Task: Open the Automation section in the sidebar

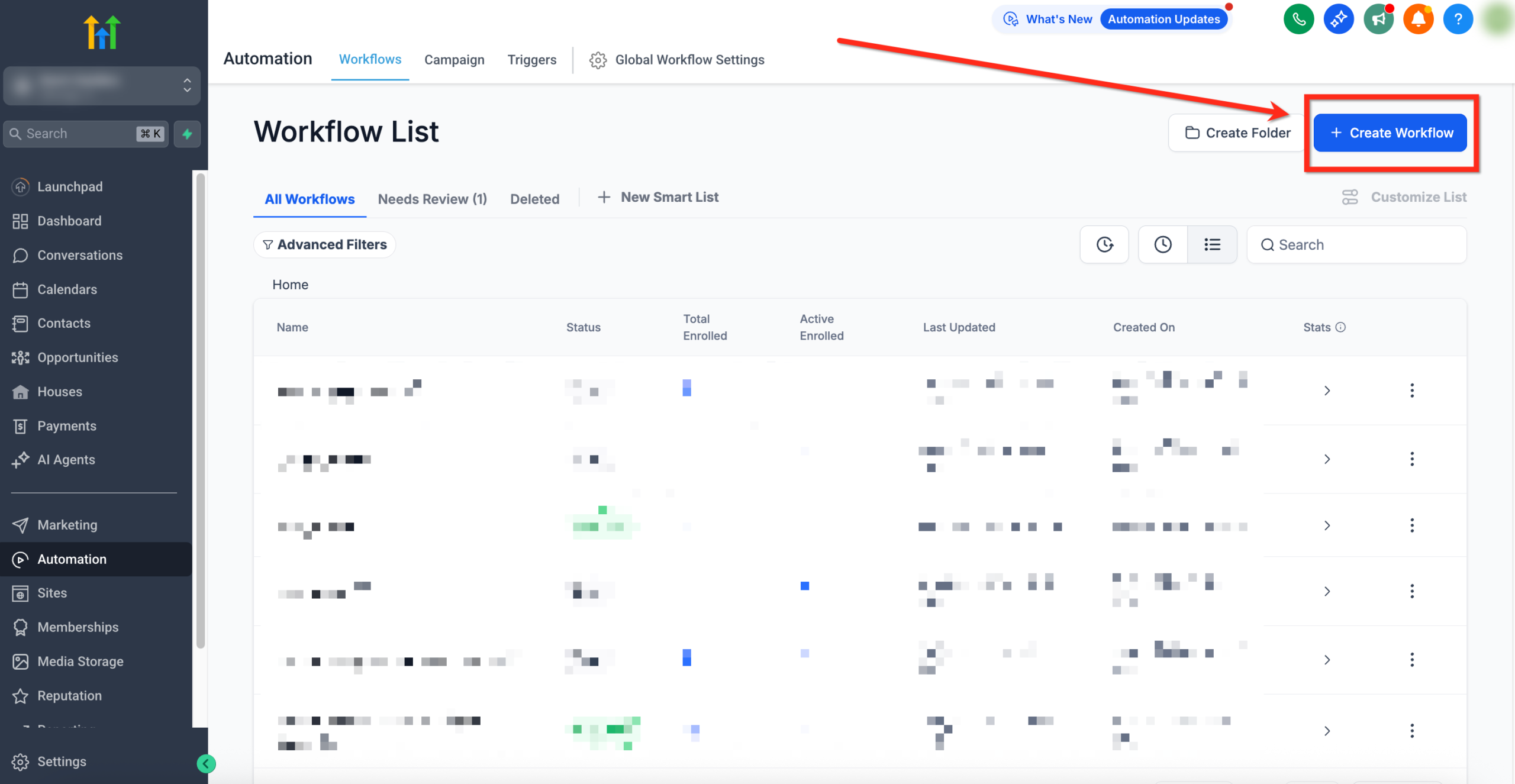Action: [71, 559]
